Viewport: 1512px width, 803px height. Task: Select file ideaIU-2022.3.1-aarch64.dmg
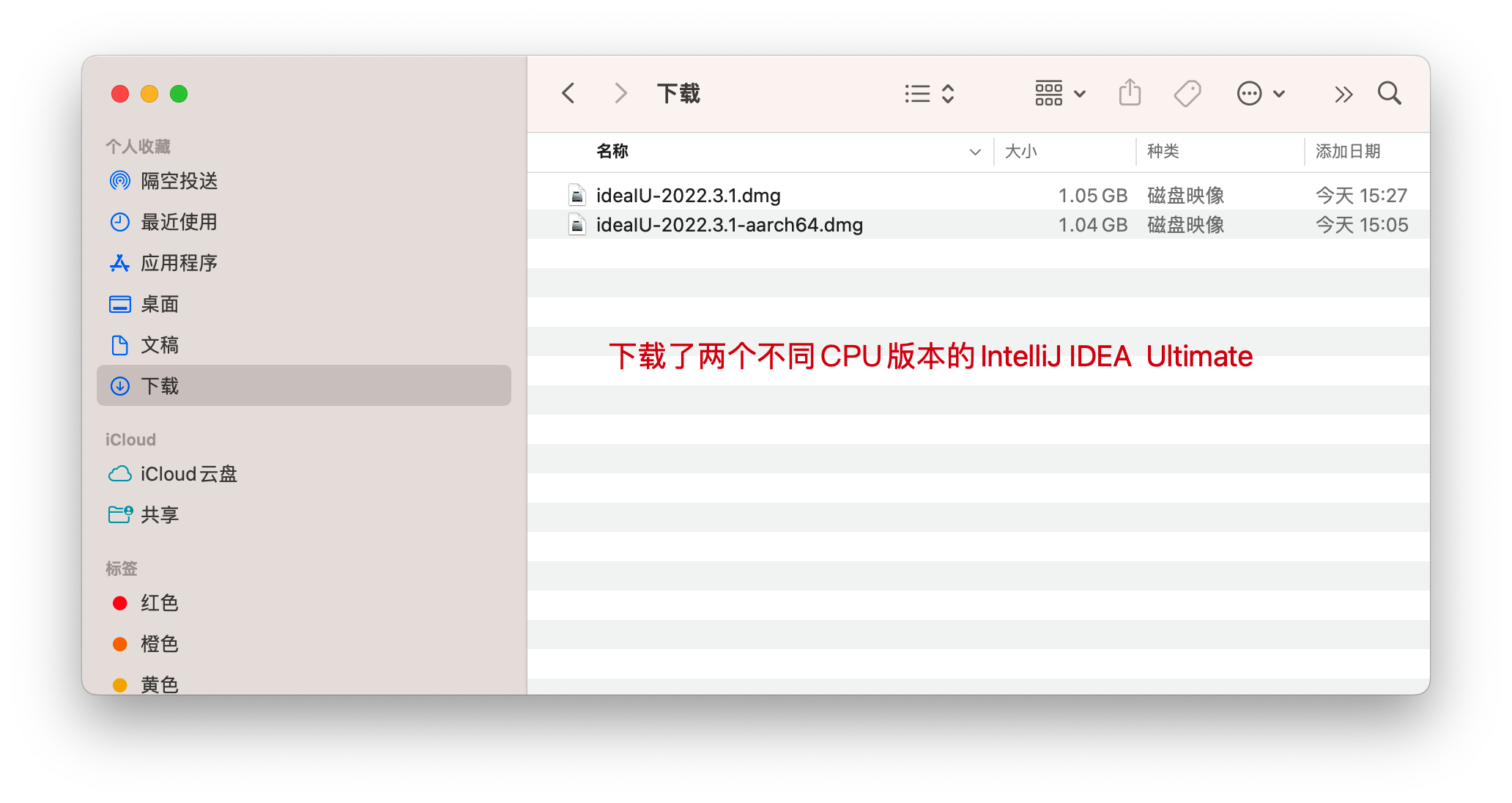click(729, 225)
